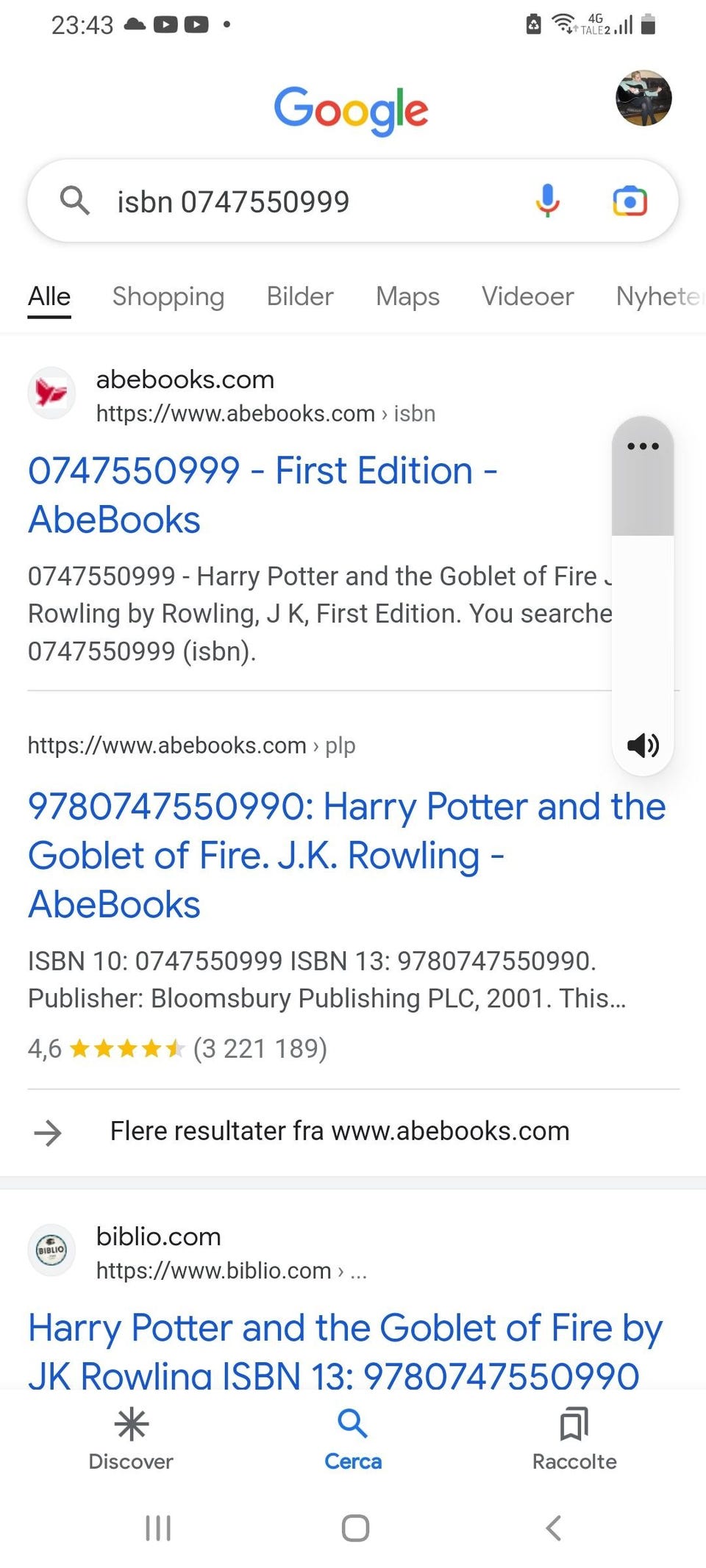The image size is (706, 1568).
Task: Select the Videoer tab
Action: point(527,296)
